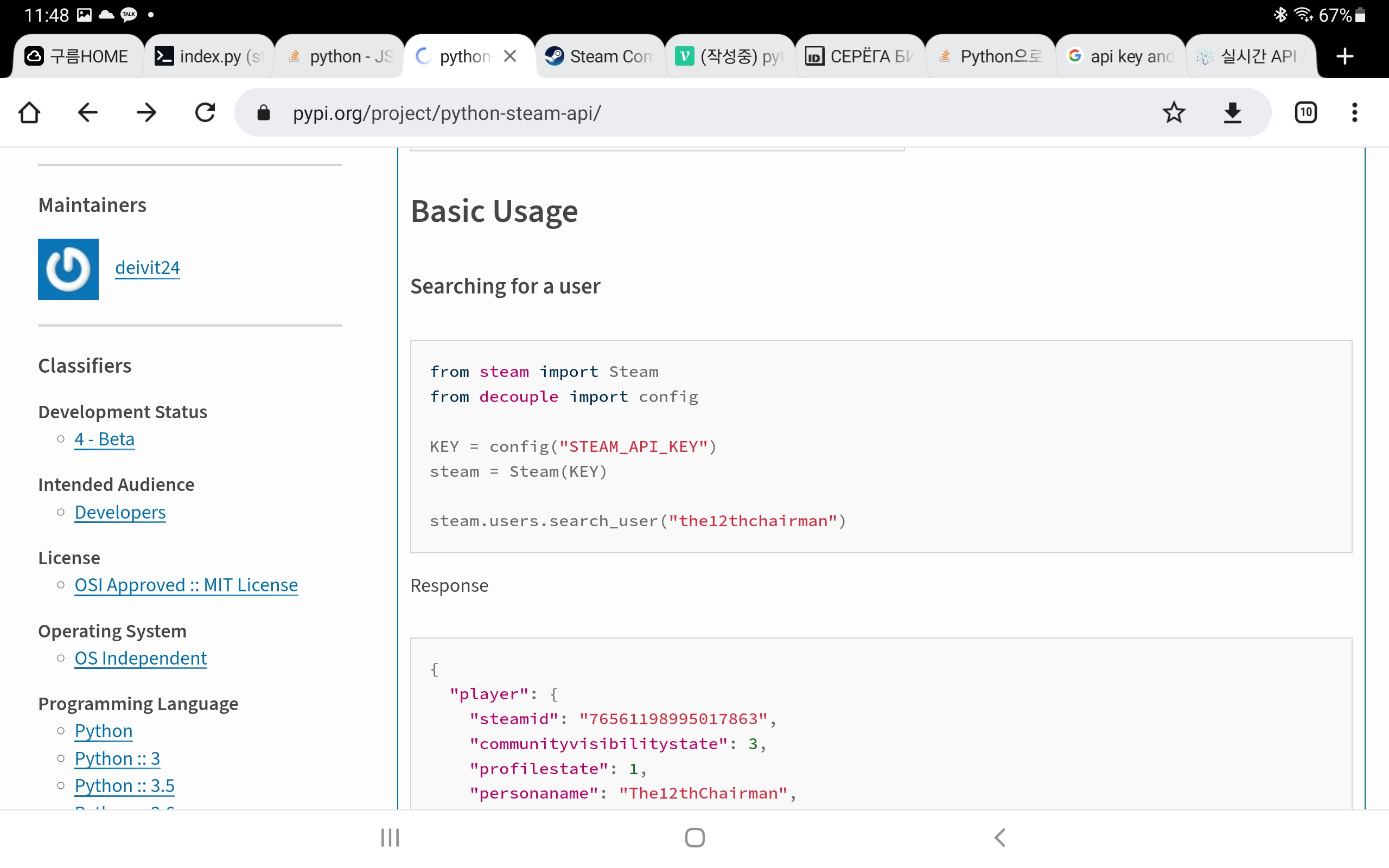Screen dimensions: 1389x868
Task: Tap the battery status indicator
Action: [1343, 15]
